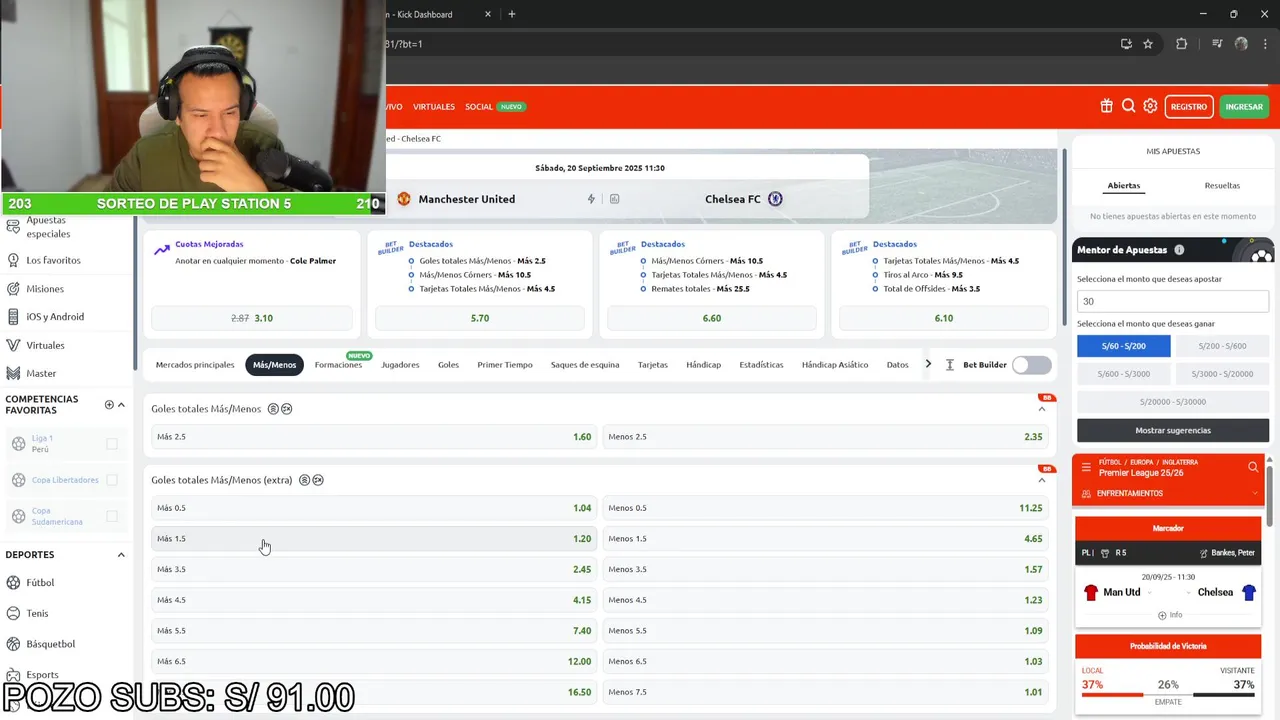Click the add favorite competition plus icon
This screenshot has width=1280, height=720.
coord(109,405)
